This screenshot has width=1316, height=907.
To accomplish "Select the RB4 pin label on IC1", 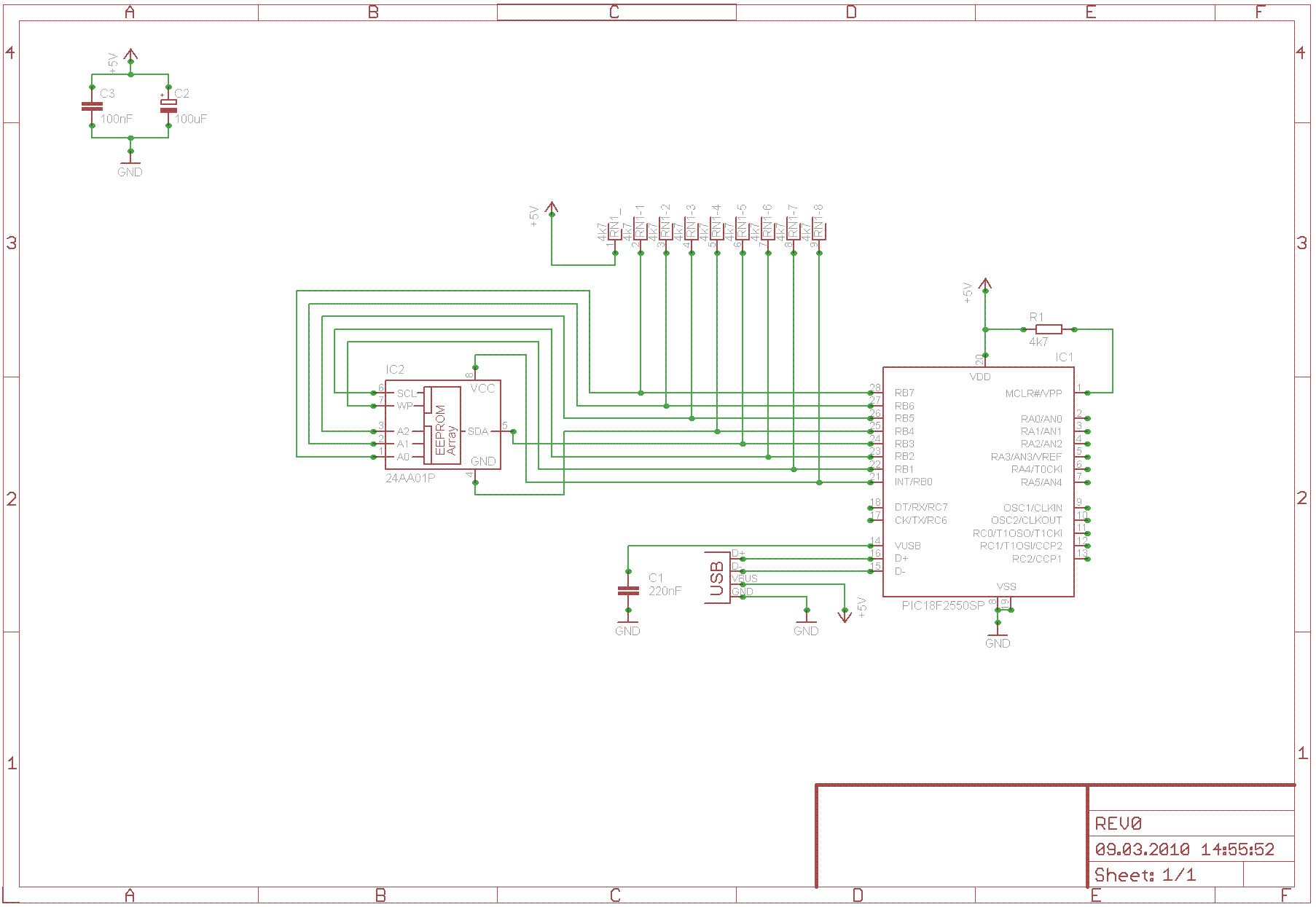I will (x=904, y=431).
